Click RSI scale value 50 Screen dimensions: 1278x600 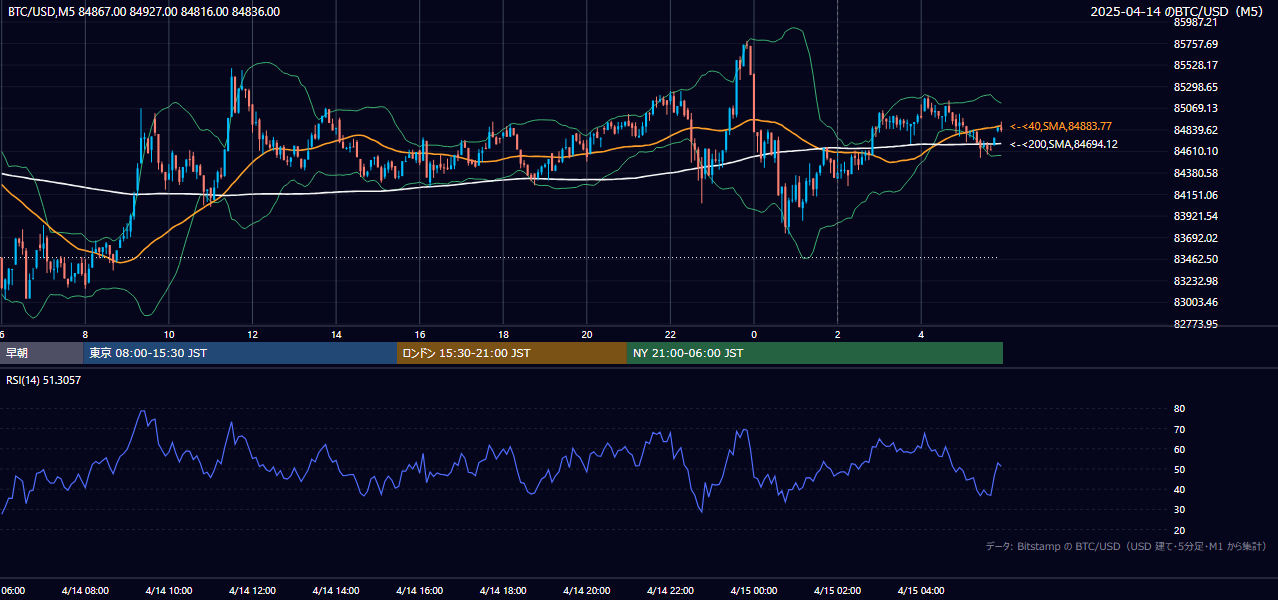pyautogui.click(x=1179, y=469)
